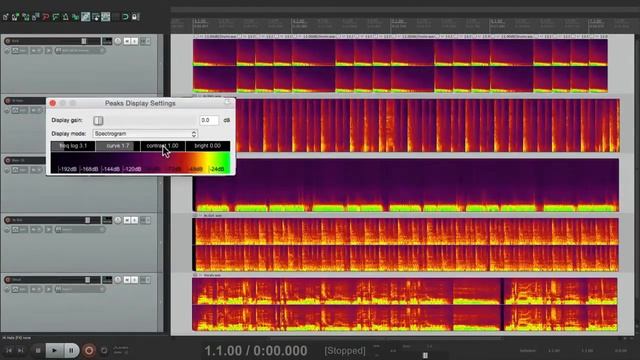Click the 'contrast 1.00' spectrogram control

162,146
